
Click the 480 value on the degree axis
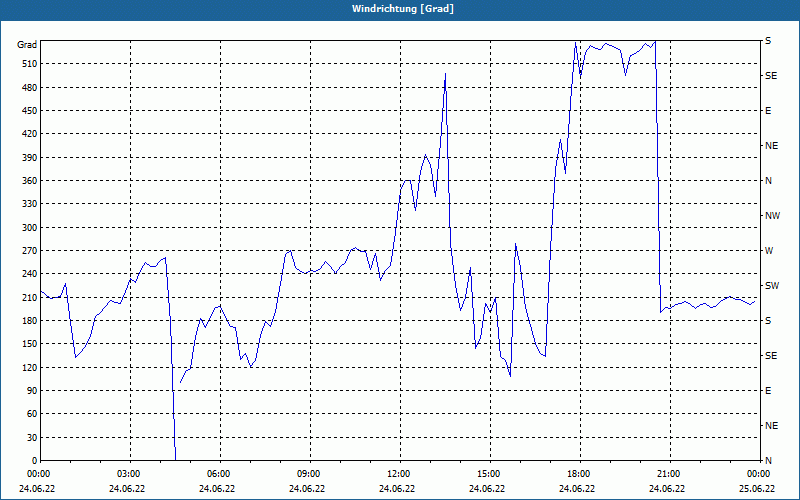[30, 88]
